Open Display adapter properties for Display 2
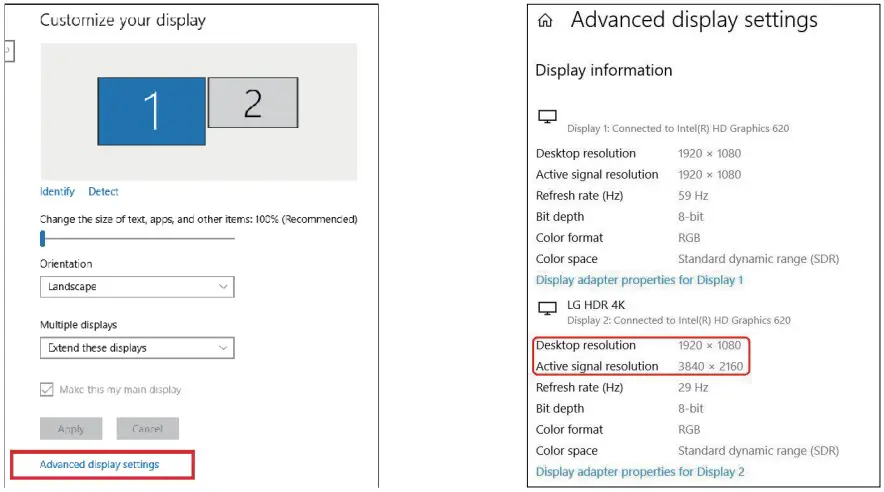Image resolution: width=884 pixels, height=492 pixels. (x=640, y=472)
